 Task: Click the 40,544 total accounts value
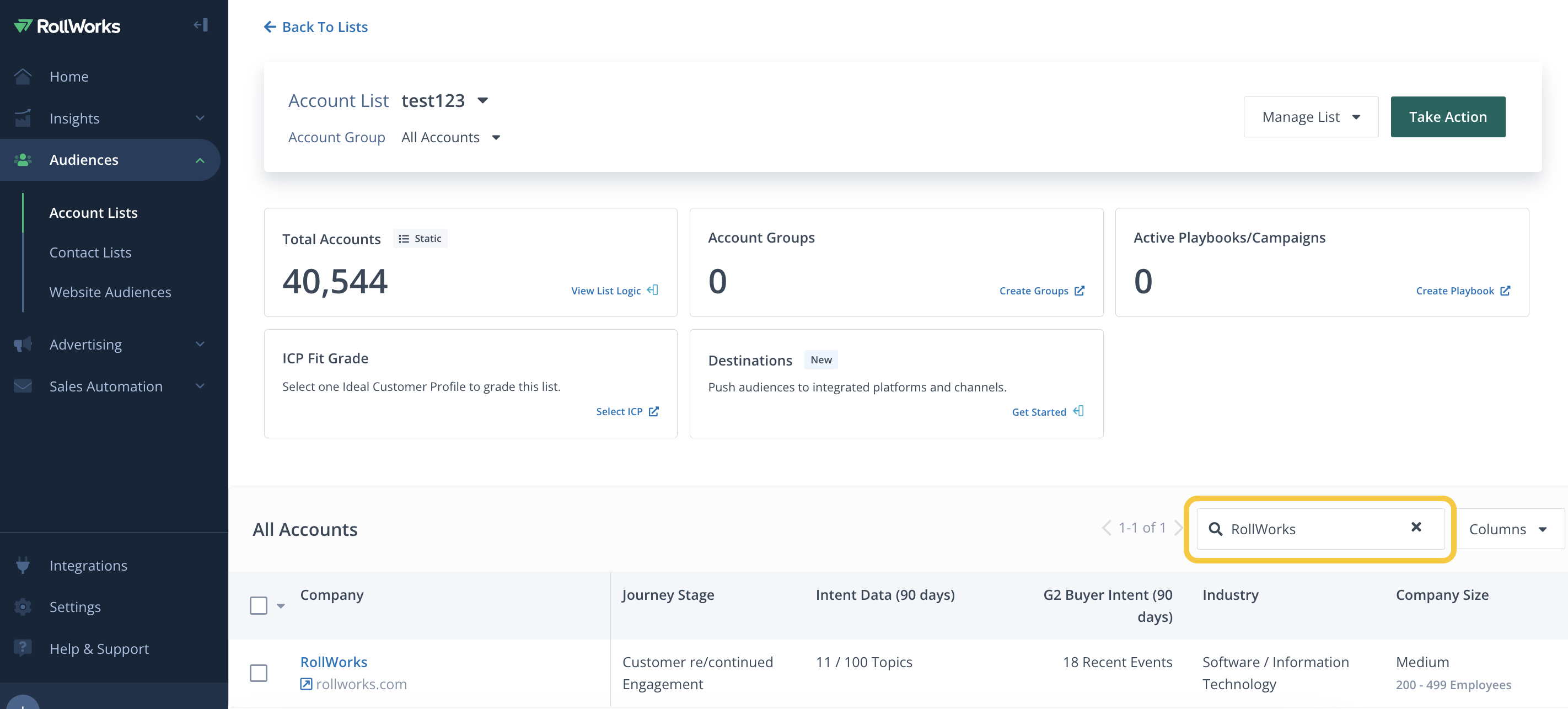coord(335,282)
